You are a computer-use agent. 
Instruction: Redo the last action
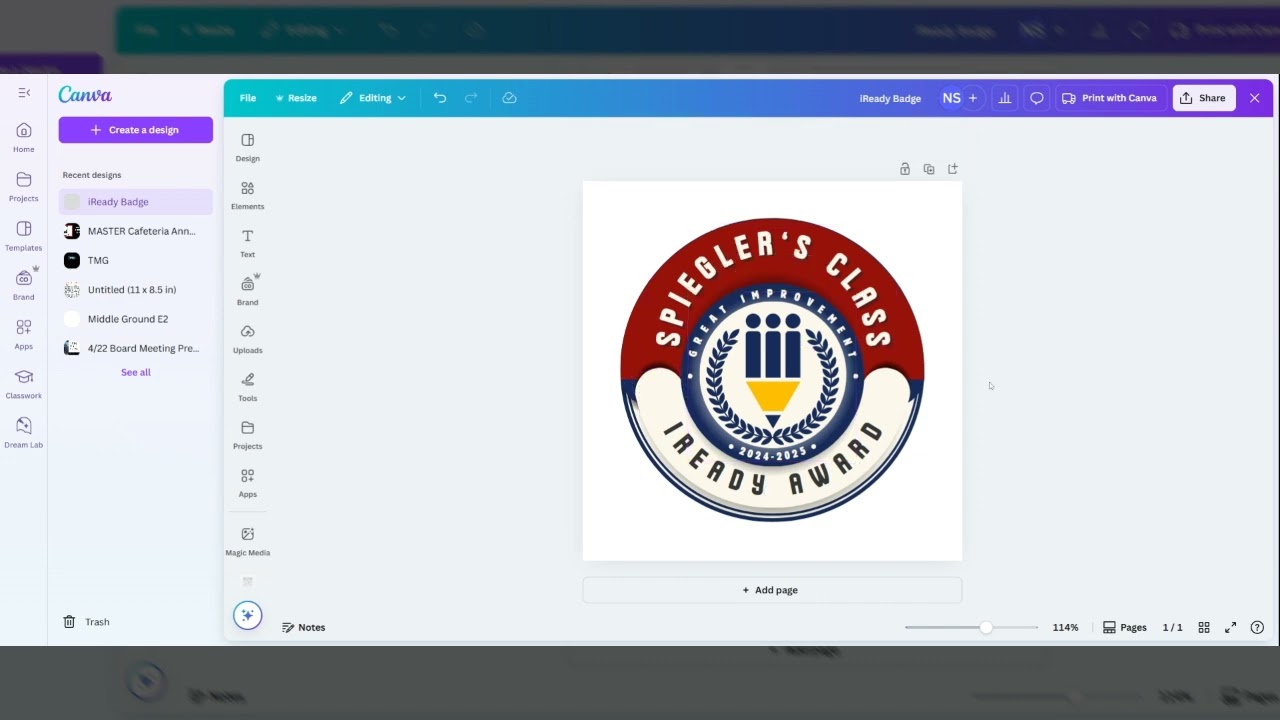[x=471, y=98]
